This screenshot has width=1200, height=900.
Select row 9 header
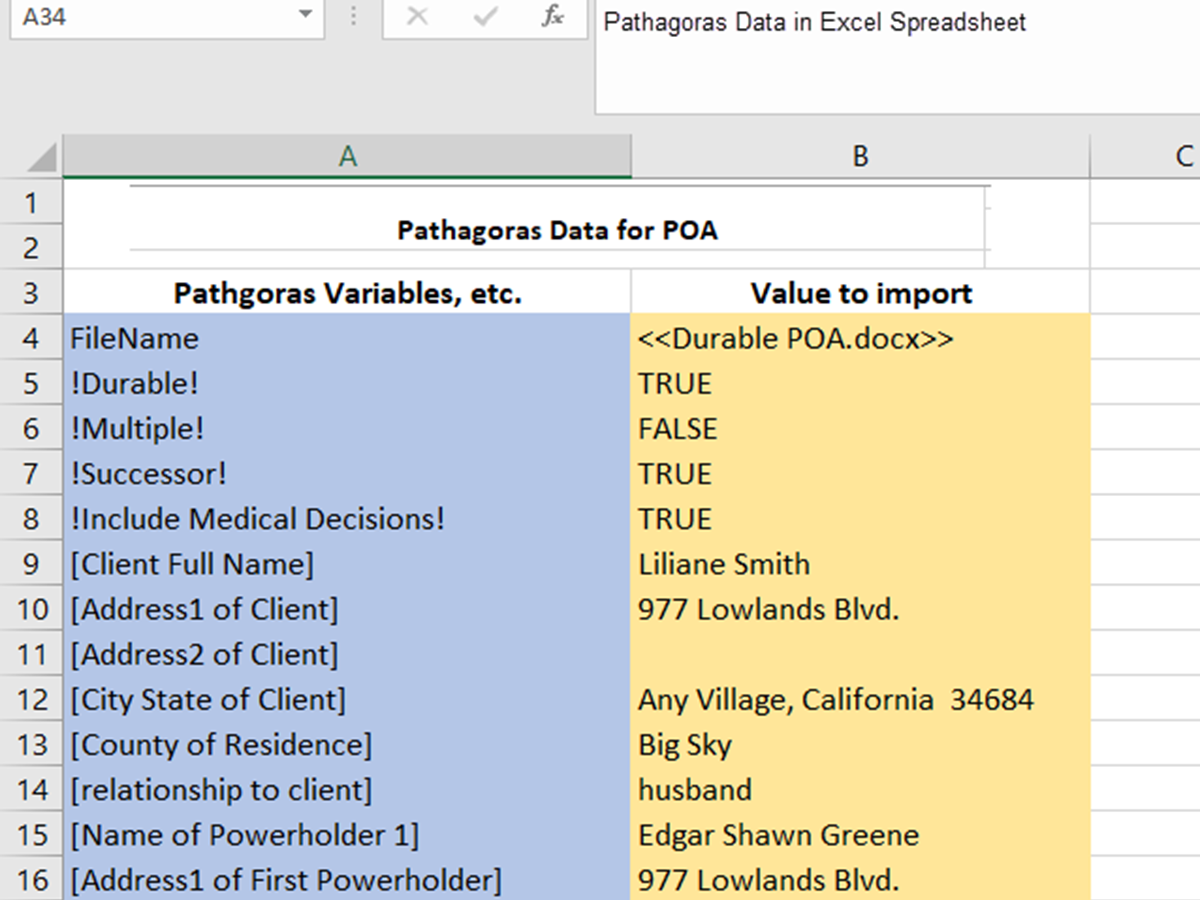tap(31, 564)
